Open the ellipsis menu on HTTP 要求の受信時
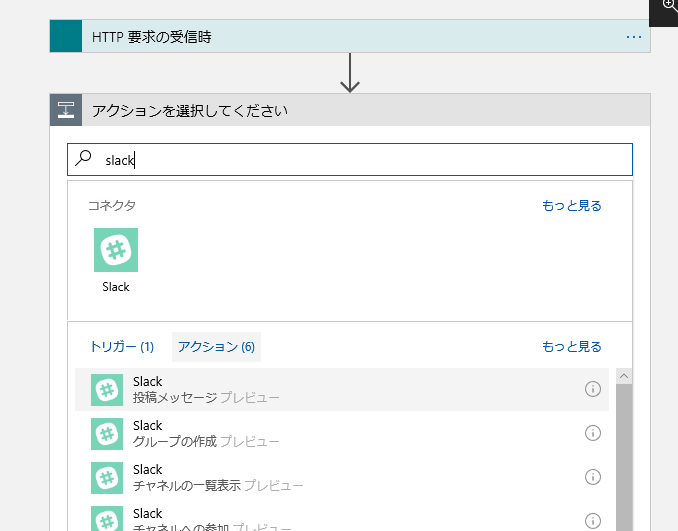This screenshot has width=678, height=531. 633,37
